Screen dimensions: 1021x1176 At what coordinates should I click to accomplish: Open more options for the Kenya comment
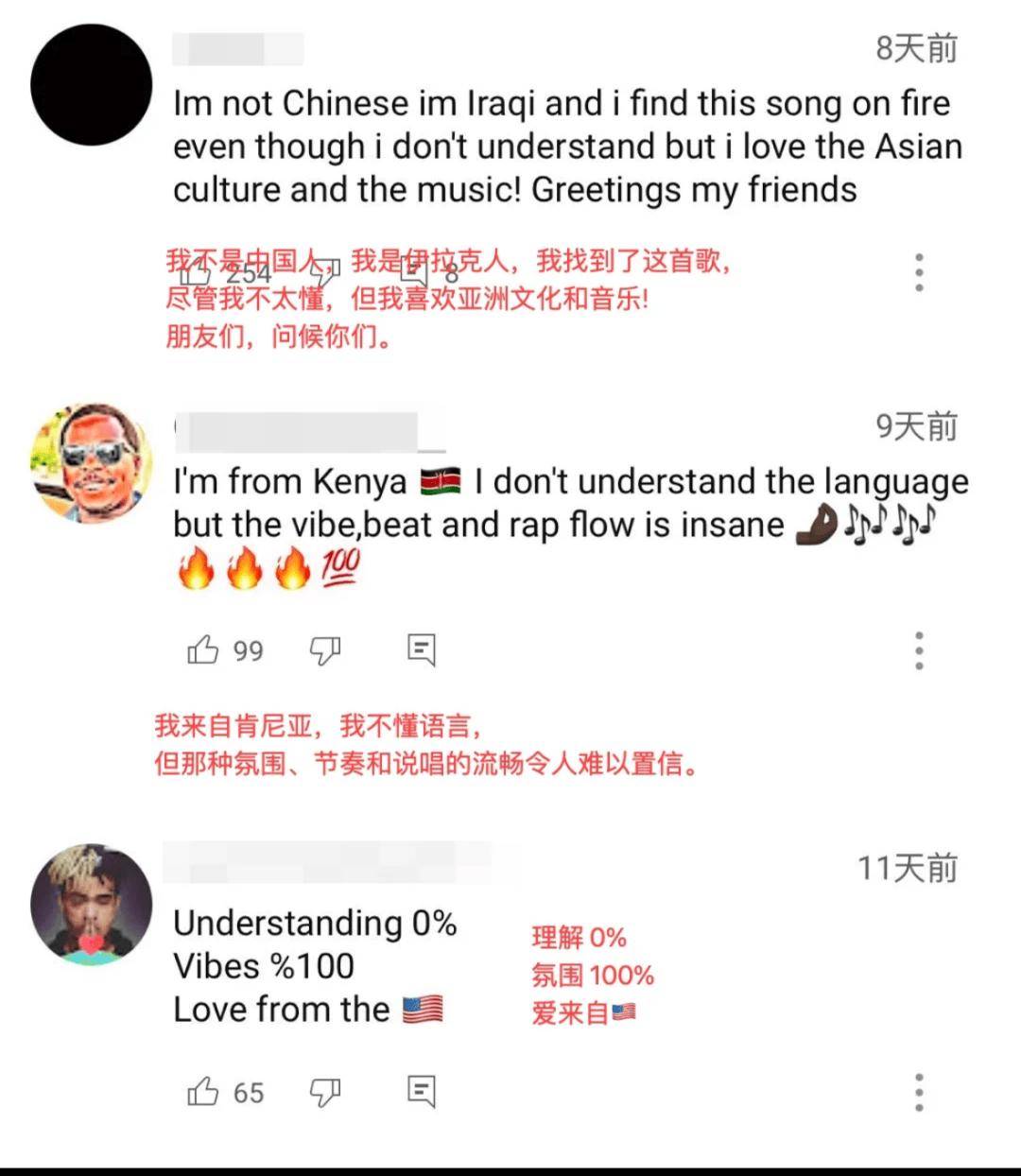point(919,650)
